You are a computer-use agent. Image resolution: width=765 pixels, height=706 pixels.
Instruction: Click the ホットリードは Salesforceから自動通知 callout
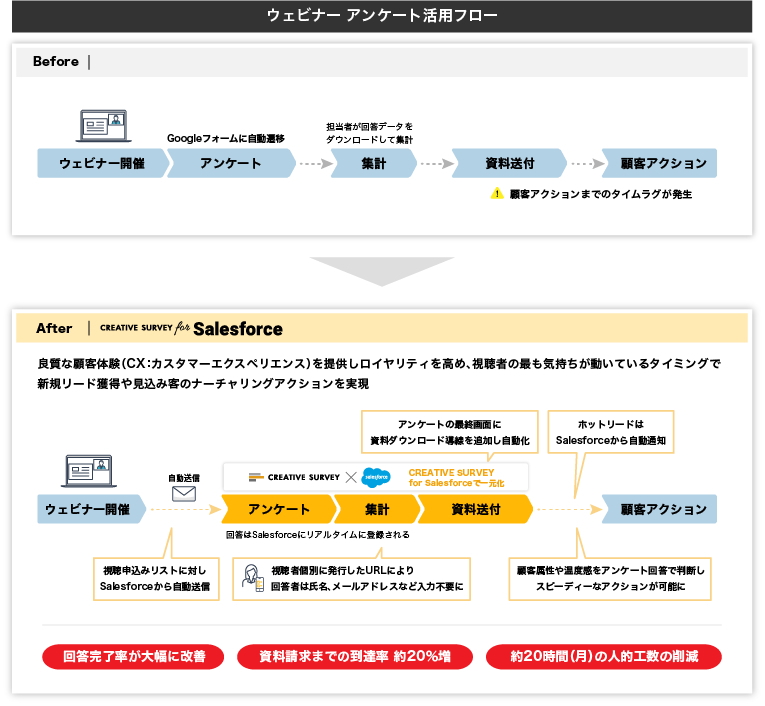(x=611, y=432)
